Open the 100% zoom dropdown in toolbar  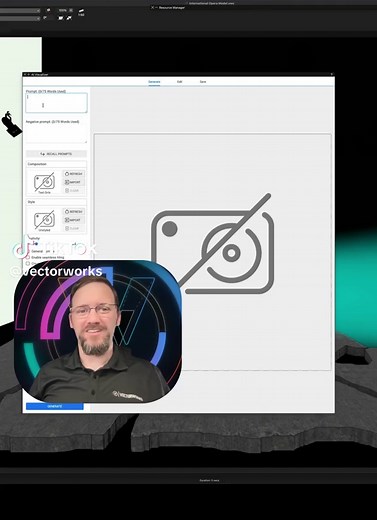70,11
